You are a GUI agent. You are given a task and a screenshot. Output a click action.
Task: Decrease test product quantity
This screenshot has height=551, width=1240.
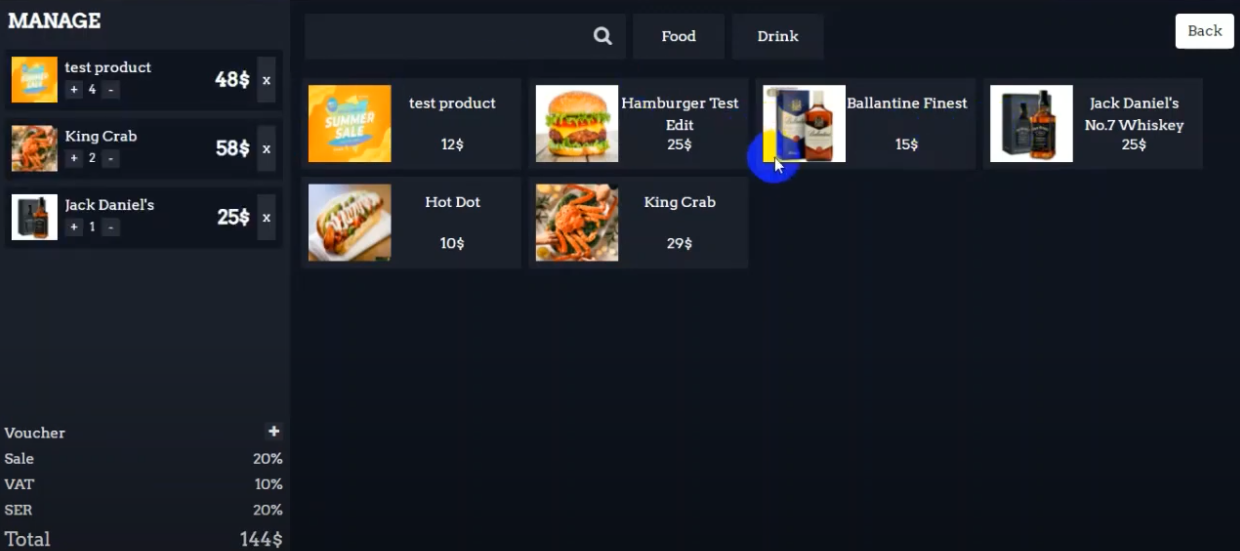click(x=110, y=90)
